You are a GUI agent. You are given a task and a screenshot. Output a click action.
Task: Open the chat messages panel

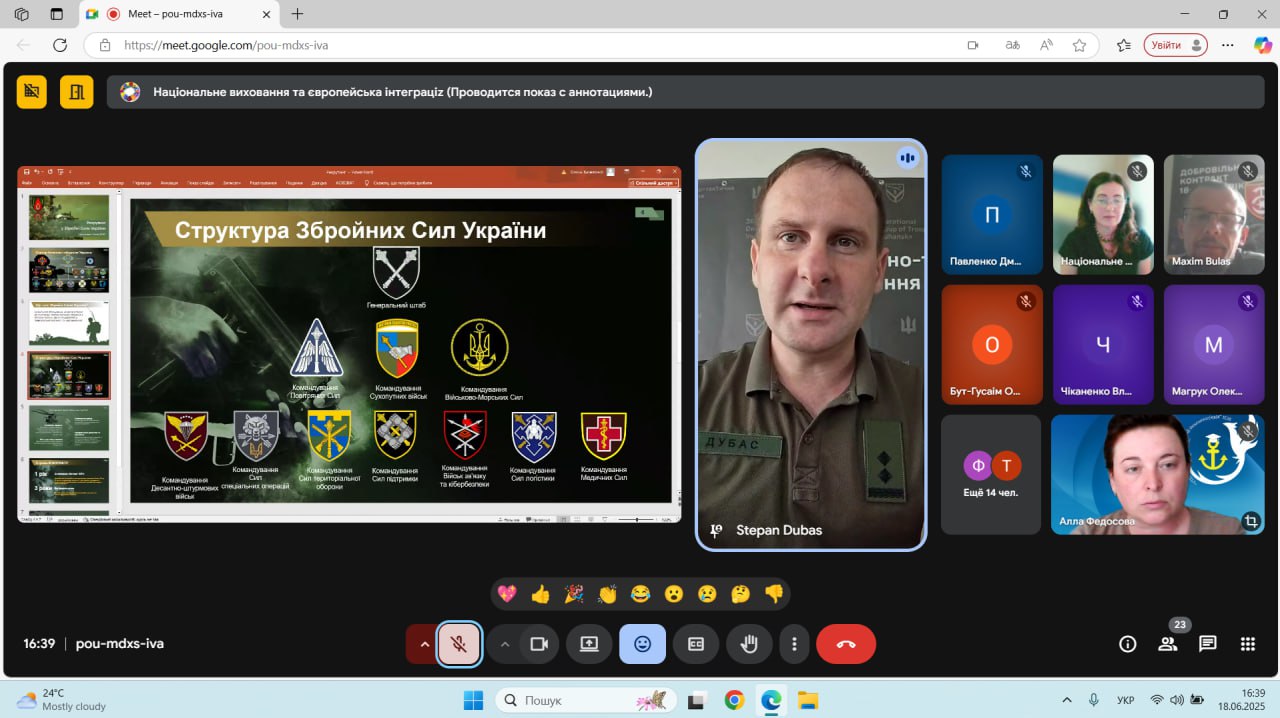(x=1207, y=644)
